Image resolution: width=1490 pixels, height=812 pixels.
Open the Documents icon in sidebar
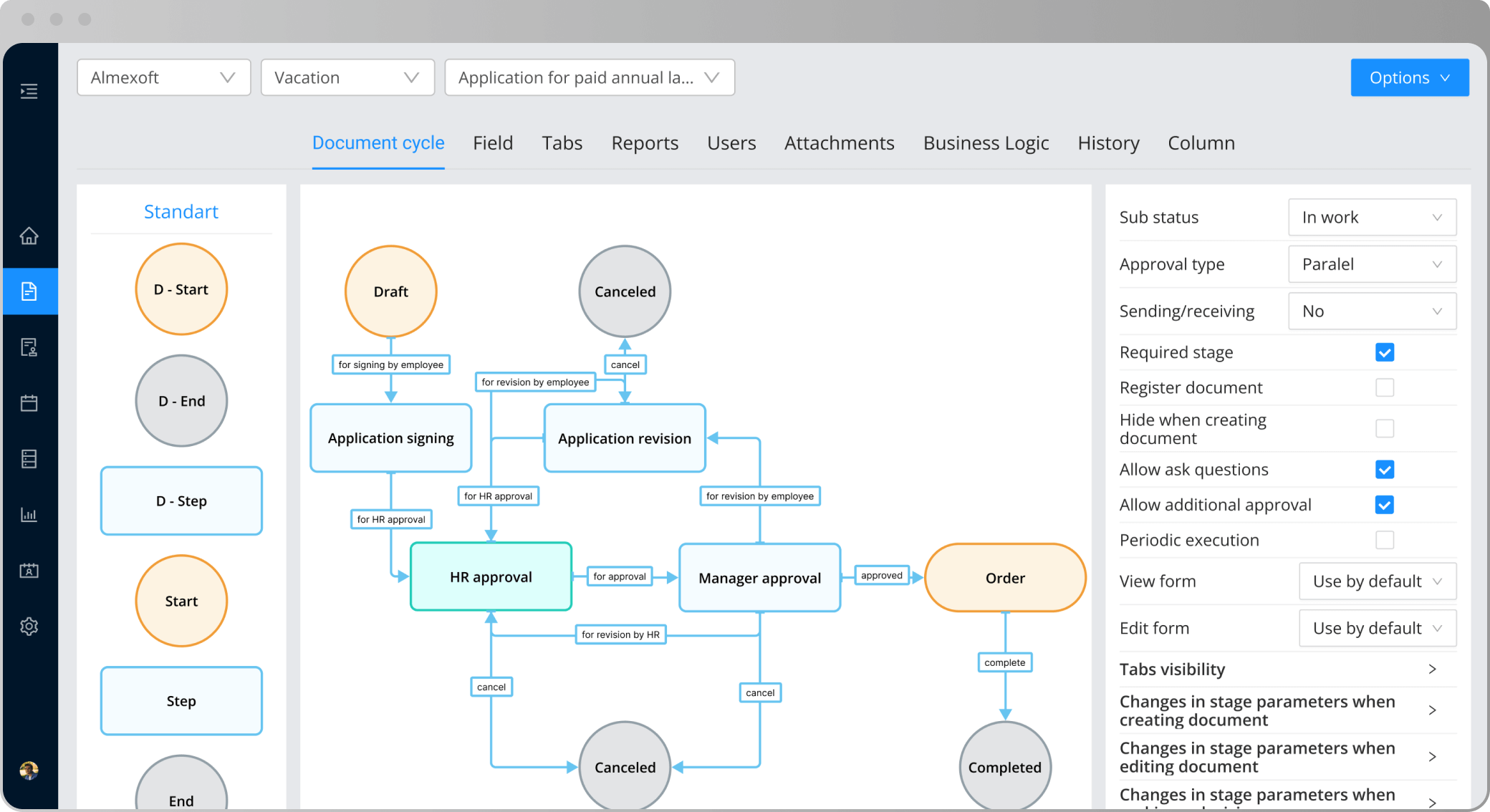29,291
